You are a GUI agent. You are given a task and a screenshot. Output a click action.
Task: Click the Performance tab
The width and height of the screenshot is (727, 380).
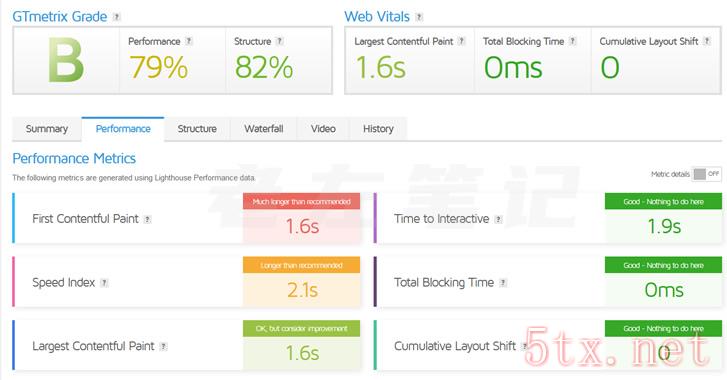click(x=123, y=129)
